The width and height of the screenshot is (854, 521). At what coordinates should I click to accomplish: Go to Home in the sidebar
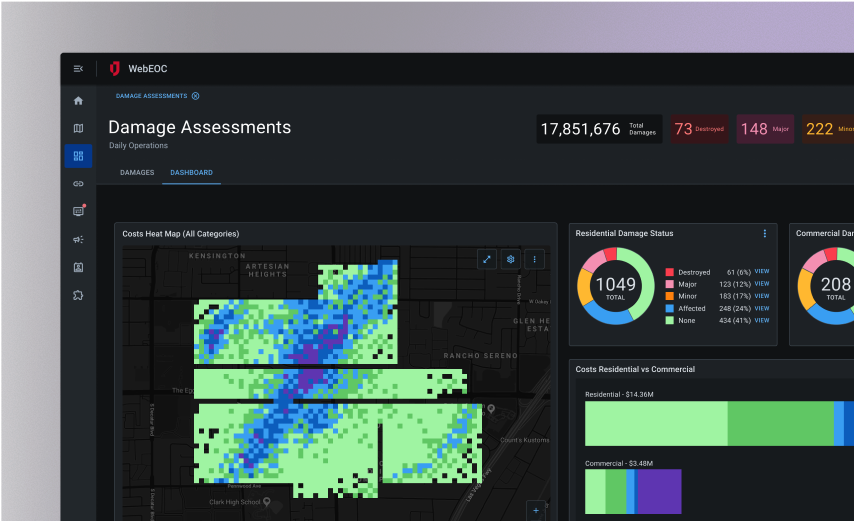78,101
